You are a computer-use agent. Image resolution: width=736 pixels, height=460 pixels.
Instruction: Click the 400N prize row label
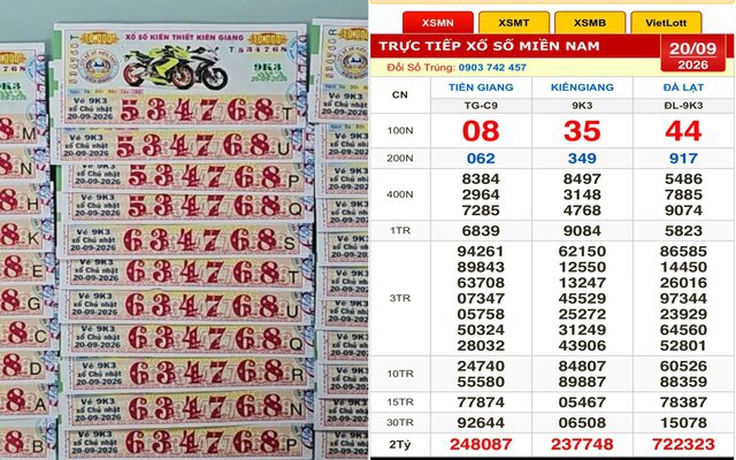click(x=400, y=194)
